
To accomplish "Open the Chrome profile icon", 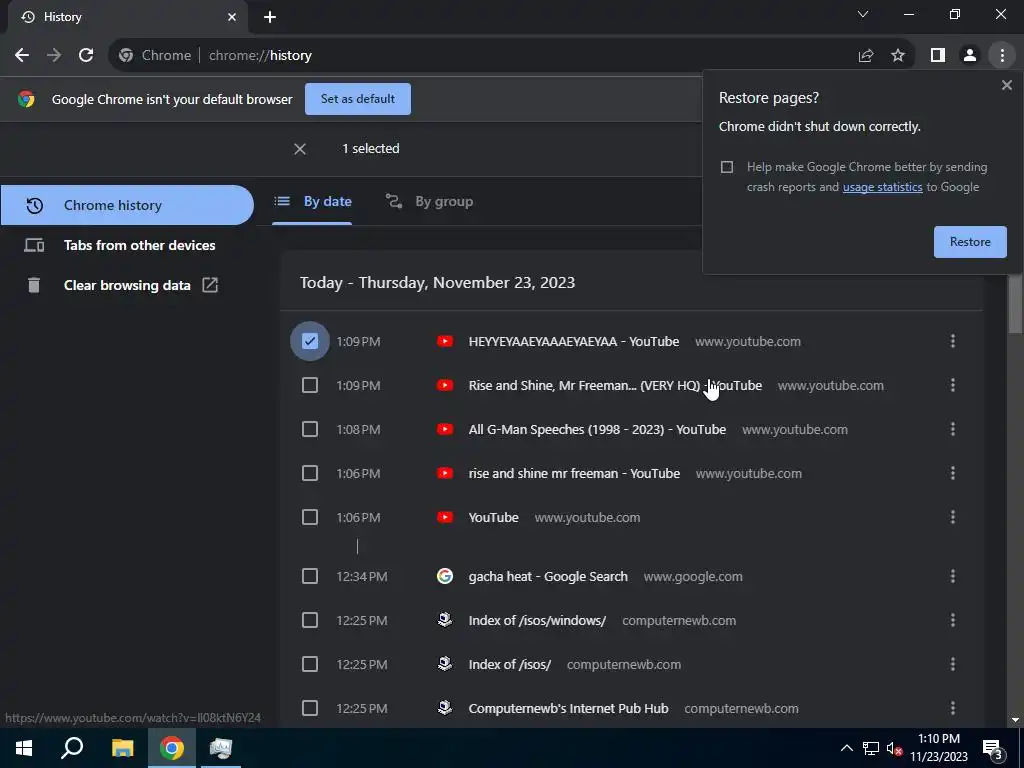I will 970,56.
